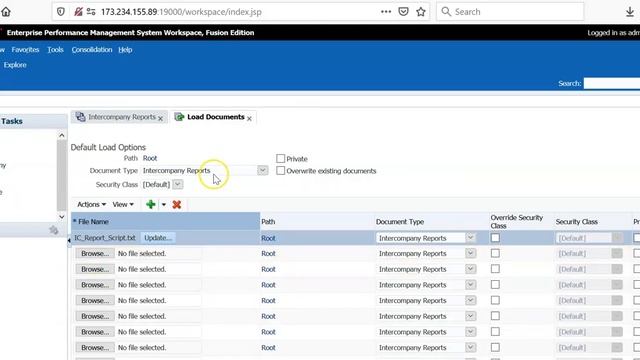This screenshot has width=640, height=360.
Task: Check Override Security Class in first Browse row
Action: (x=495, y=253)
